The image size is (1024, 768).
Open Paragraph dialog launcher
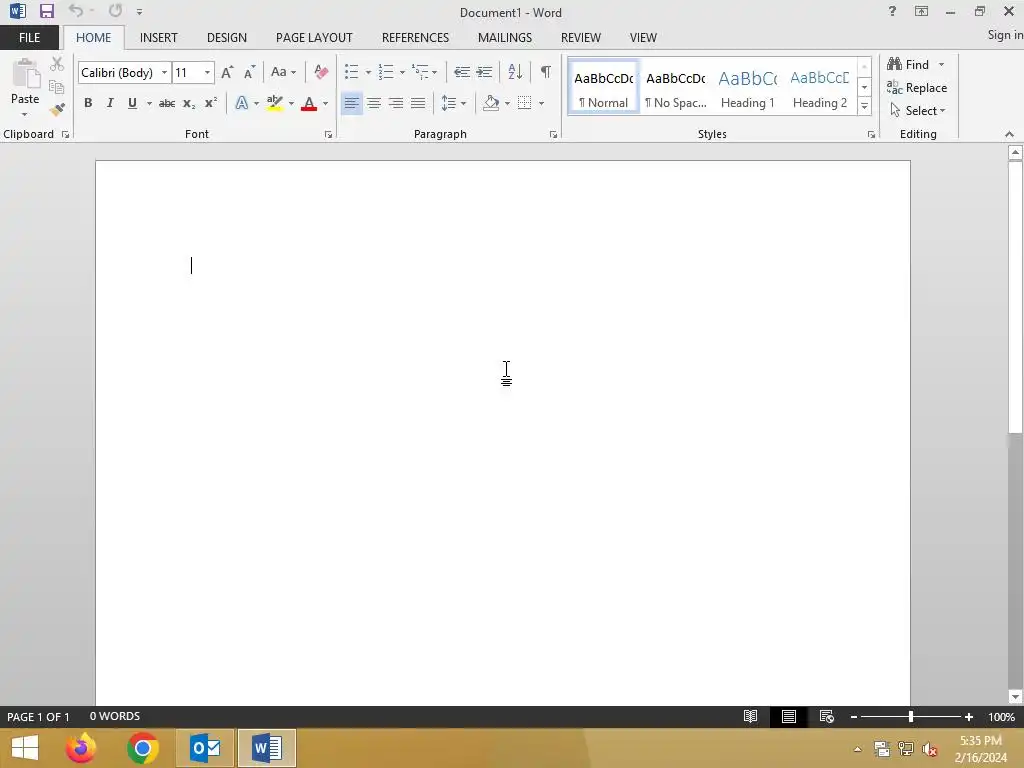coord(553,135)
